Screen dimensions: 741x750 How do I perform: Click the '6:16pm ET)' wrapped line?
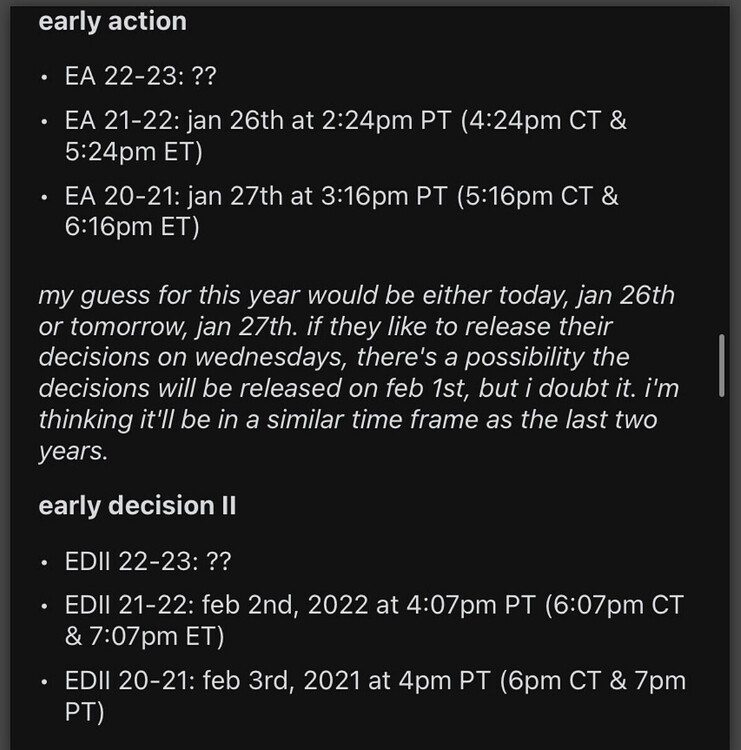[x=132, y=227]
